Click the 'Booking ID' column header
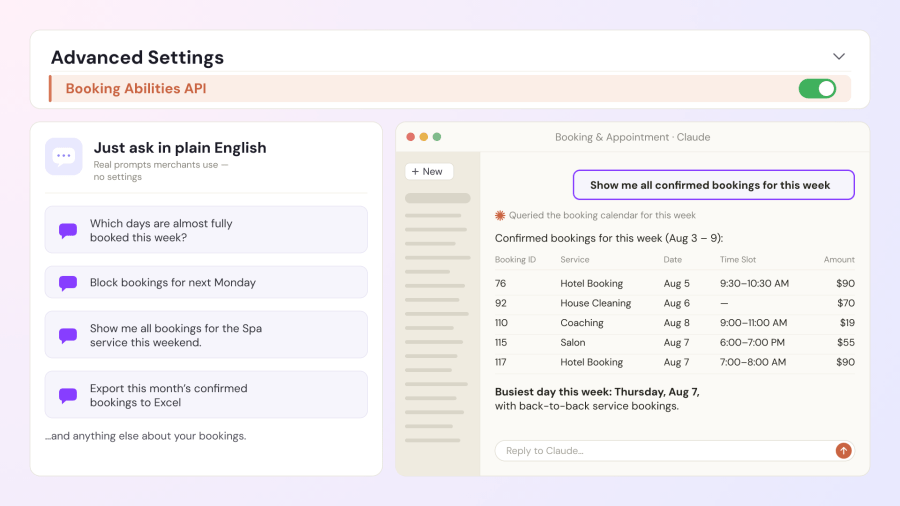The width and height of the screenshot is (900, 506). (x=515, y=259)
